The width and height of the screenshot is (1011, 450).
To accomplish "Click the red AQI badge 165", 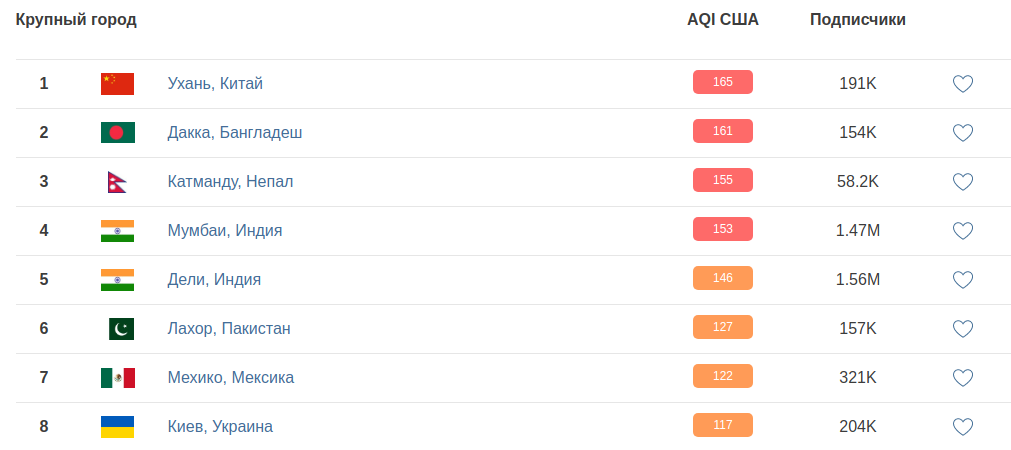I will point(722,82).
